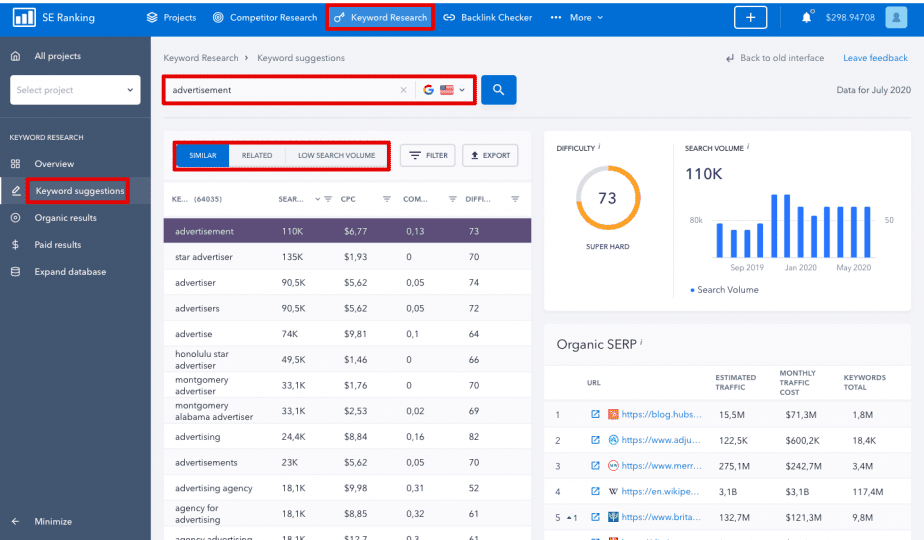Select the advertise keyword row
This screenshot has width=924, height=540.
point(347,334)
